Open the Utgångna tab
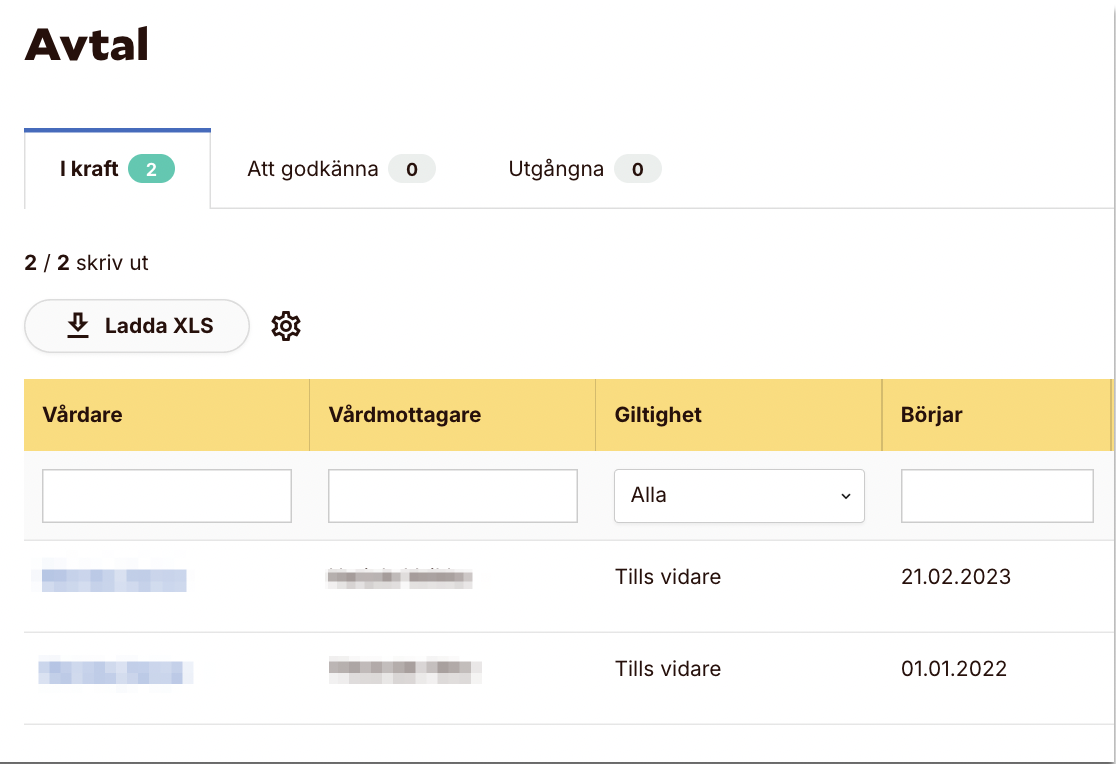The height and width of the screenshot is (764, 1116). [584, 169]
